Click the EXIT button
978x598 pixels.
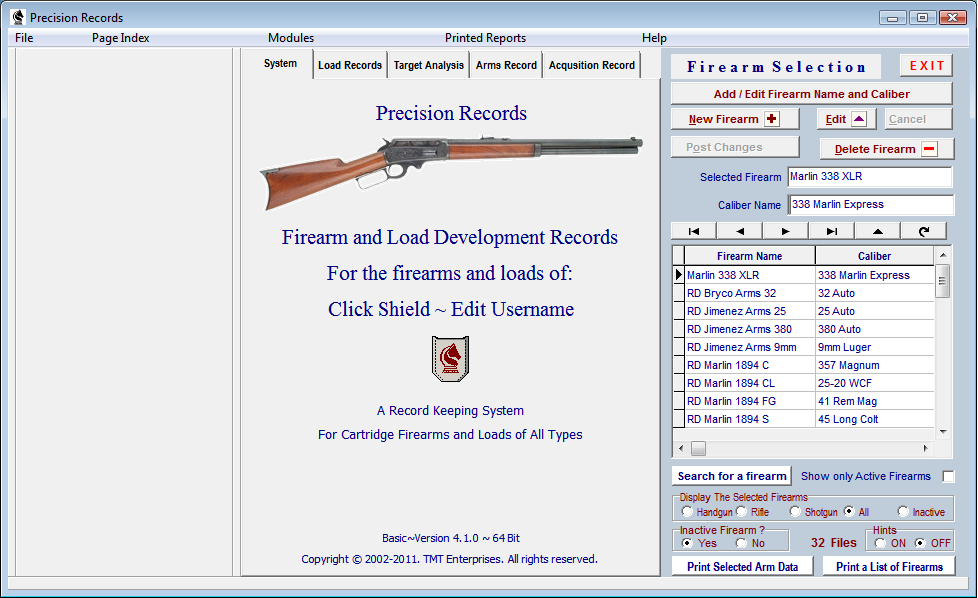[926, 66]
